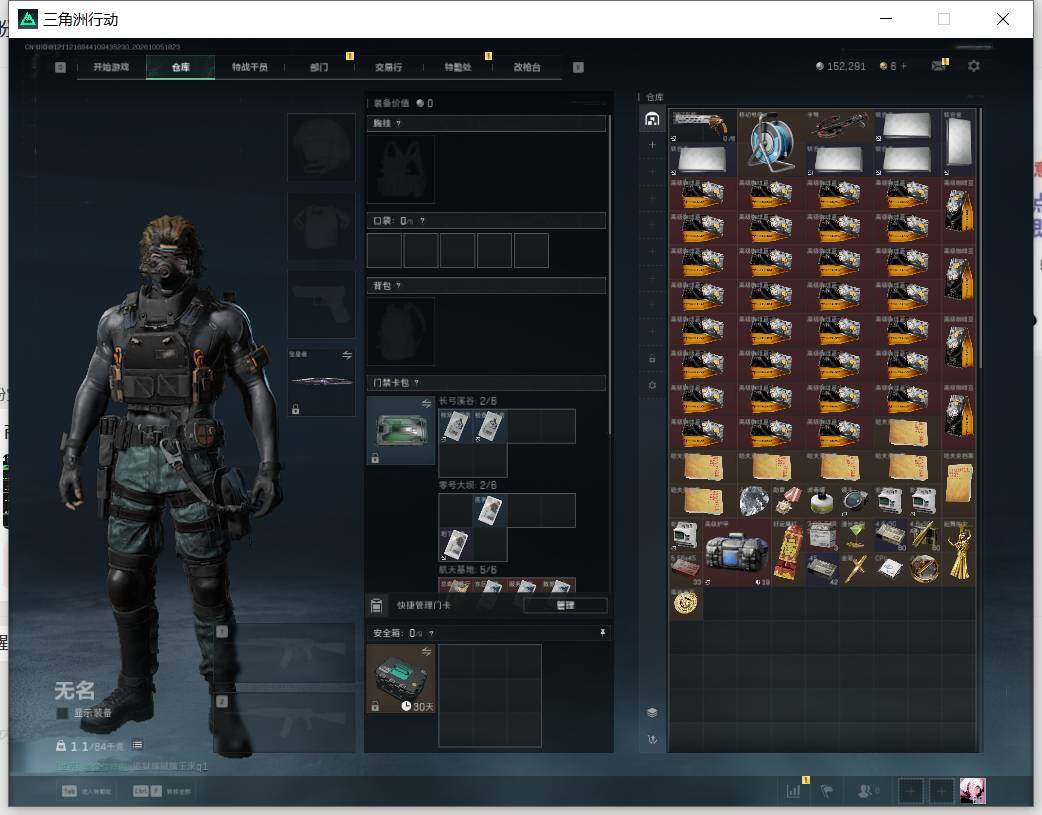Pin the 安全箱 section
The width and height of the screenshot is (1042, 815).
coord(603,633)
